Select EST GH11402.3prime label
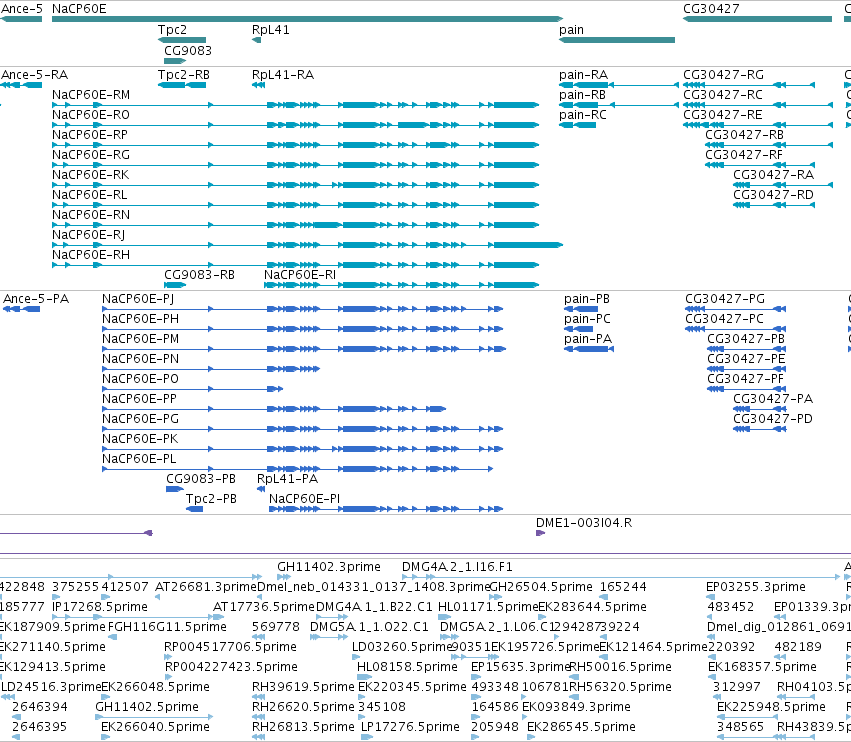Screen dimensions: 851x742 [x=329, y=567]
